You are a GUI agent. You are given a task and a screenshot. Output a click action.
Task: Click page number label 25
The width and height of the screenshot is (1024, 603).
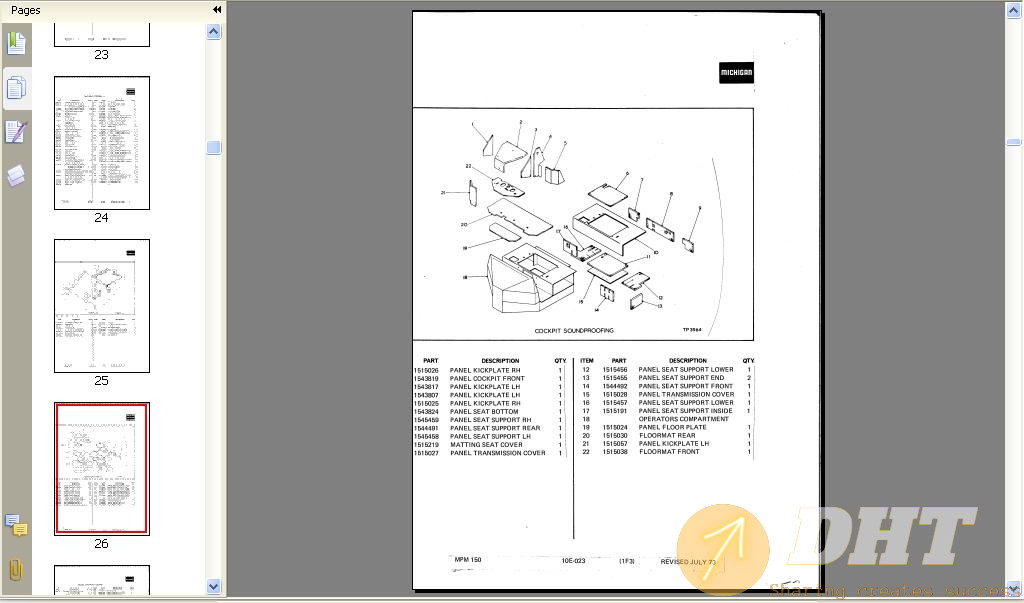pyautogui.click(x=101, y=380)
